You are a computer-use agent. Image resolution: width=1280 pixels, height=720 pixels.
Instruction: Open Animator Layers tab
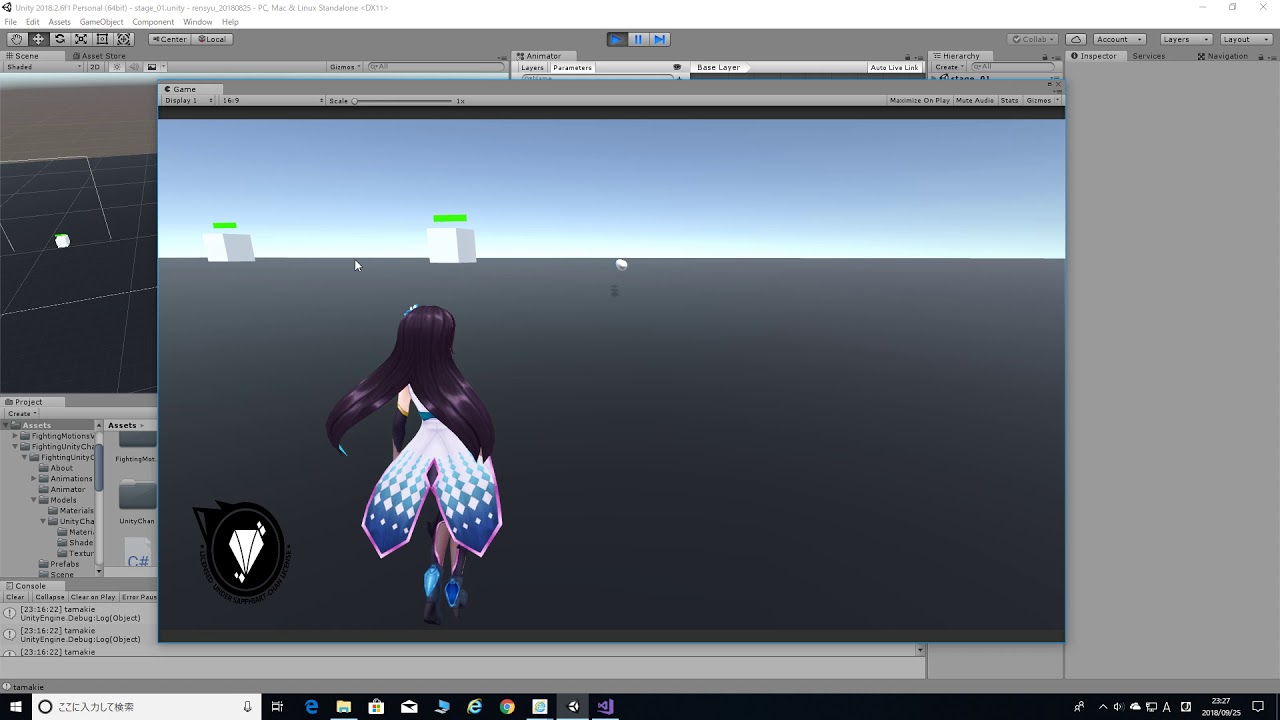(532, 67)
